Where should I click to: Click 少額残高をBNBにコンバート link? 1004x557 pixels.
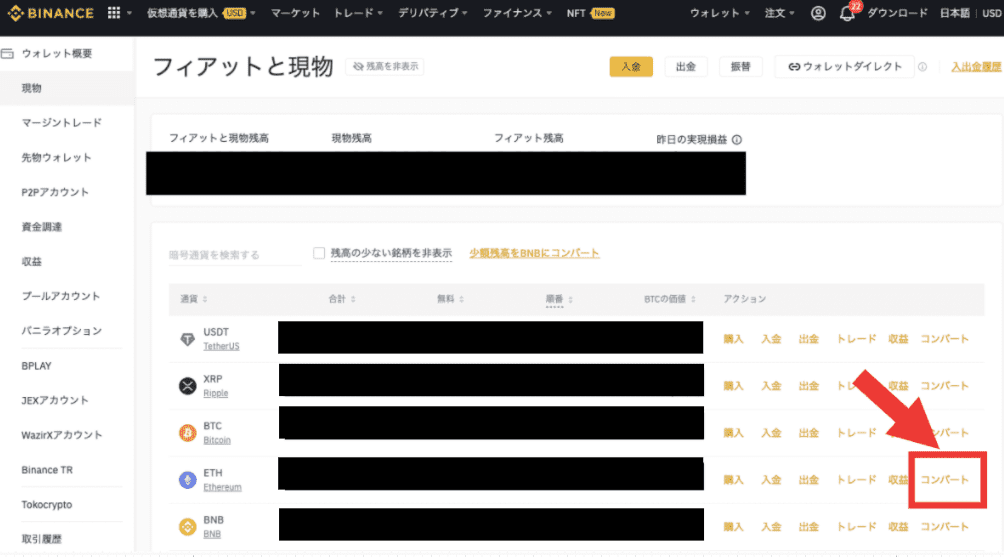[x=534, y=253]
